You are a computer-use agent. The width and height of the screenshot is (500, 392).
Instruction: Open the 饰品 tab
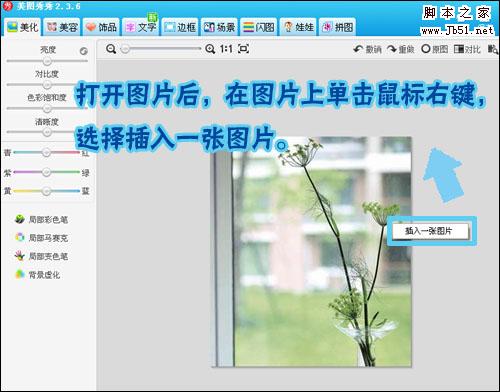tap(101, 27)
